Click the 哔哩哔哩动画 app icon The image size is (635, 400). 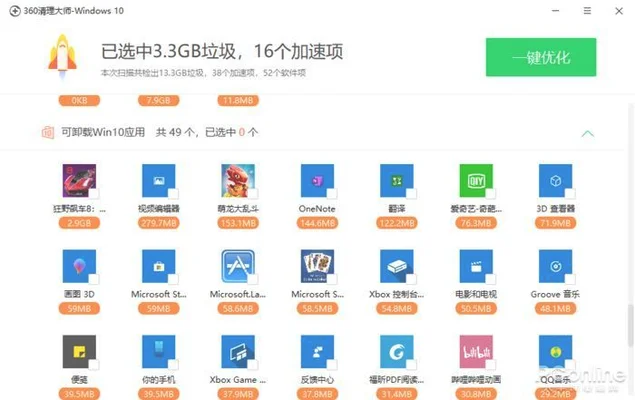[476, 351]
